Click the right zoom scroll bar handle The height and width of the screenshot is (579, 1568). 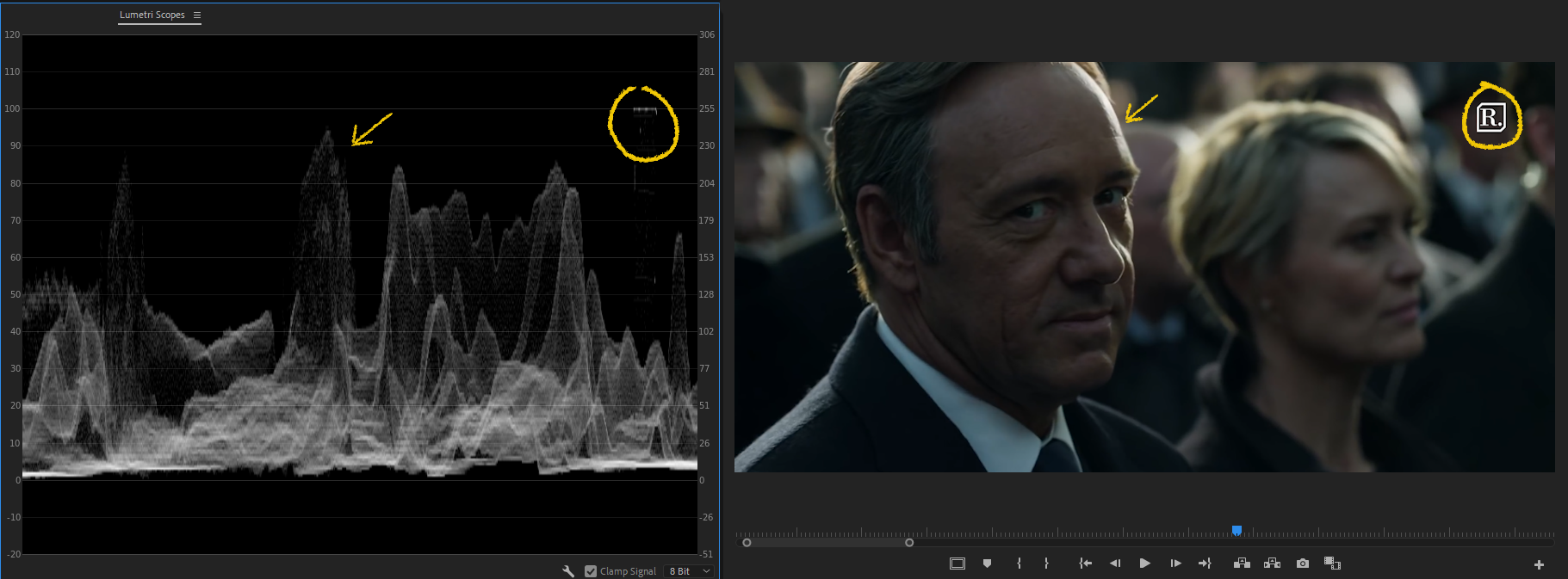[909, 543]
